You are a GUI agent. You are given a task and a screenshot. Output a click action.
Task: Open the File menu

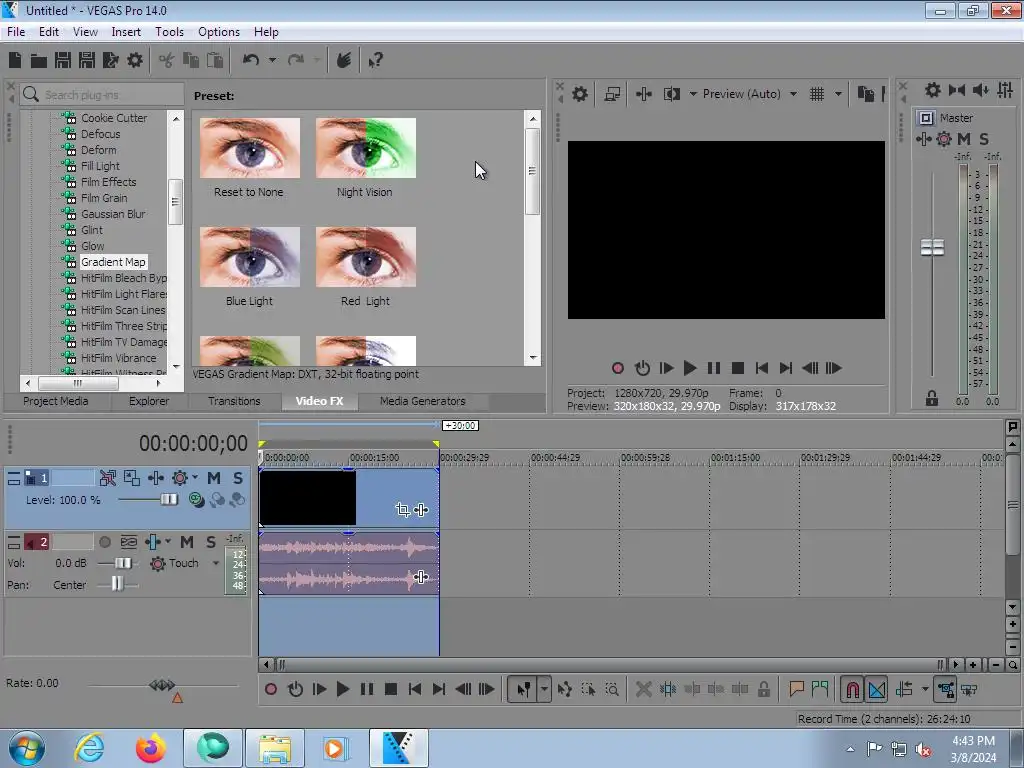coord(16,32)
